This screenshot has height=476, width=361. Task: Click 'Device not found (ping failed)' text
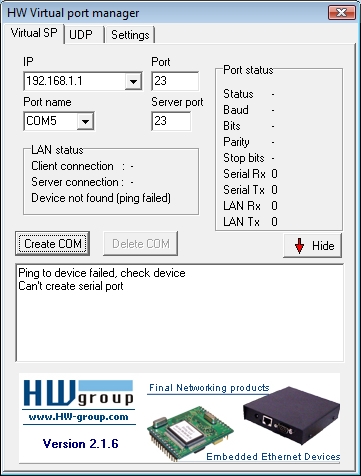point(101,198)
